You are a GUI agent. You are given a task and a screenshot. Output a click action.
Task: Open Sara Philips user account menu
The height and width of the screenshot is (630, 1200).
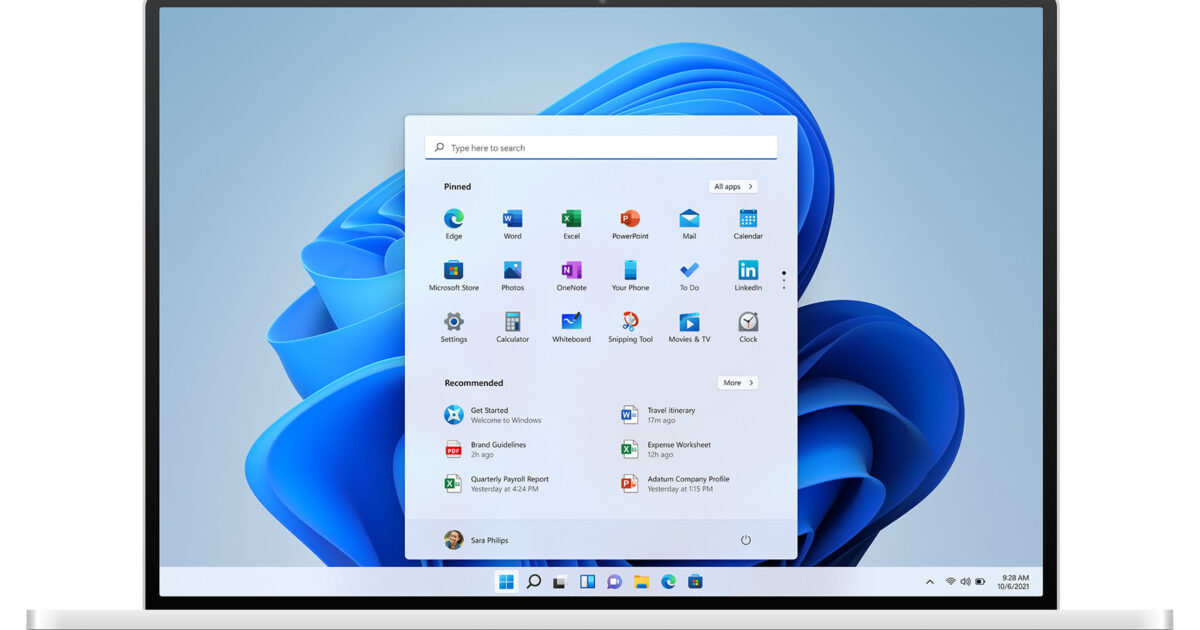click(x=477, y=540)
